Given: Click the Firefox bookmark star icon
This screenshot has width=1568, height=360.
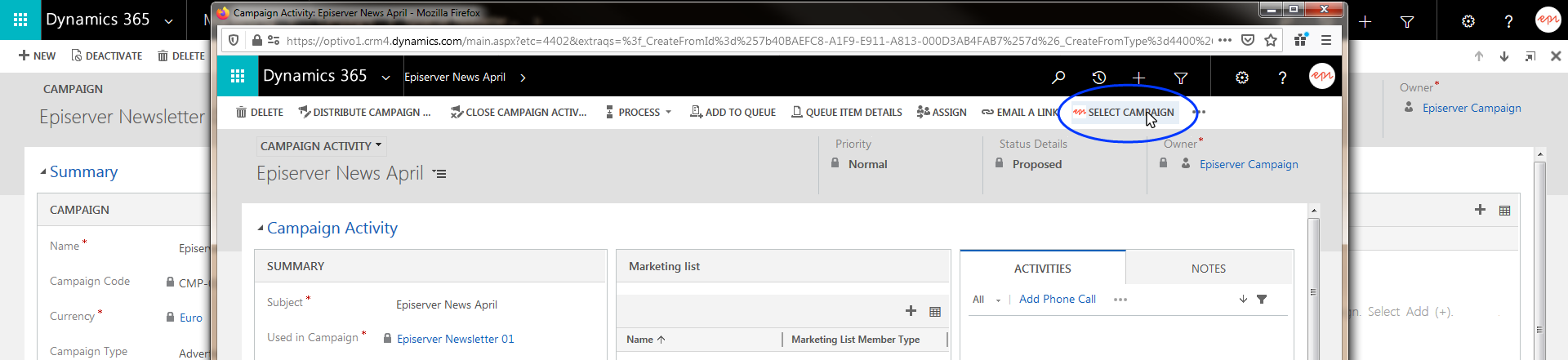Looking at the screenshot, I should click(1271, 40).
